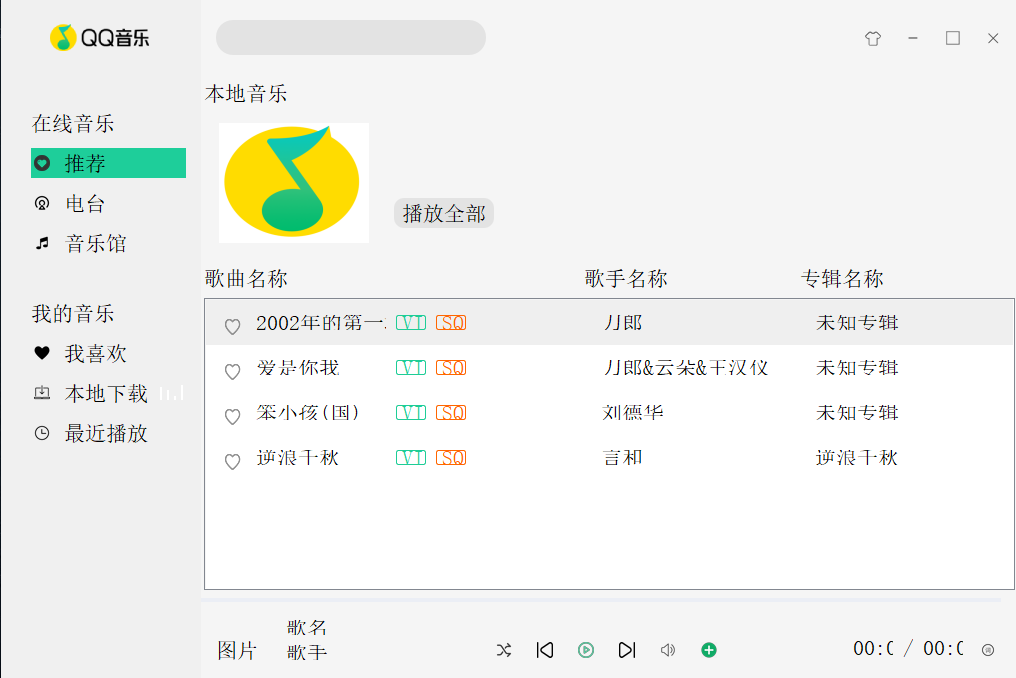This screenshot has width=1016, height=678.
Task: Like the song 笨小孩(国)
Action: pyautogui.click(x=233, y=416)
